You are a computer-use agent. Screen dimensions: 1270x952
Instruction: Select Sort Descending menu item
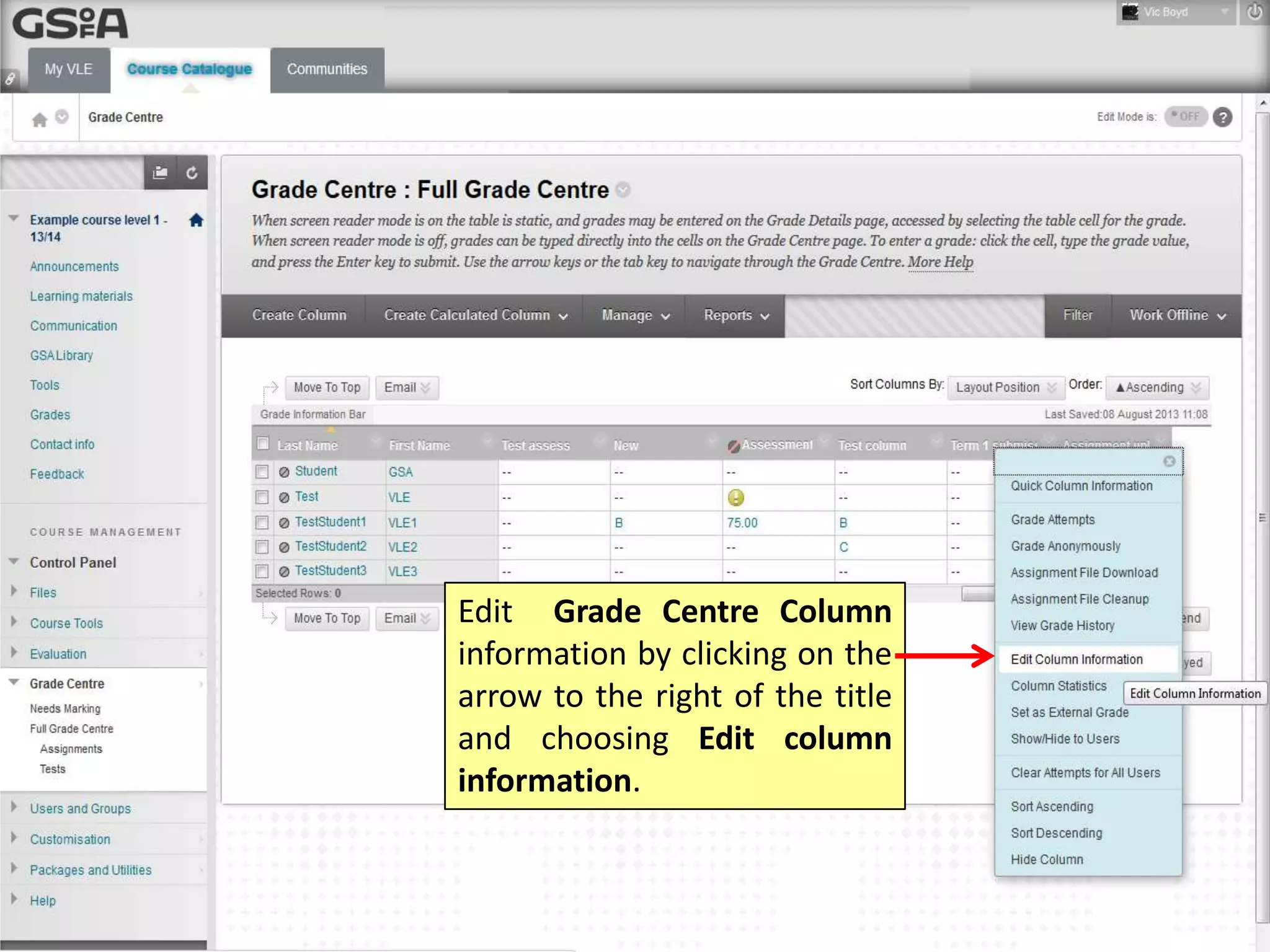(1057, 833)
